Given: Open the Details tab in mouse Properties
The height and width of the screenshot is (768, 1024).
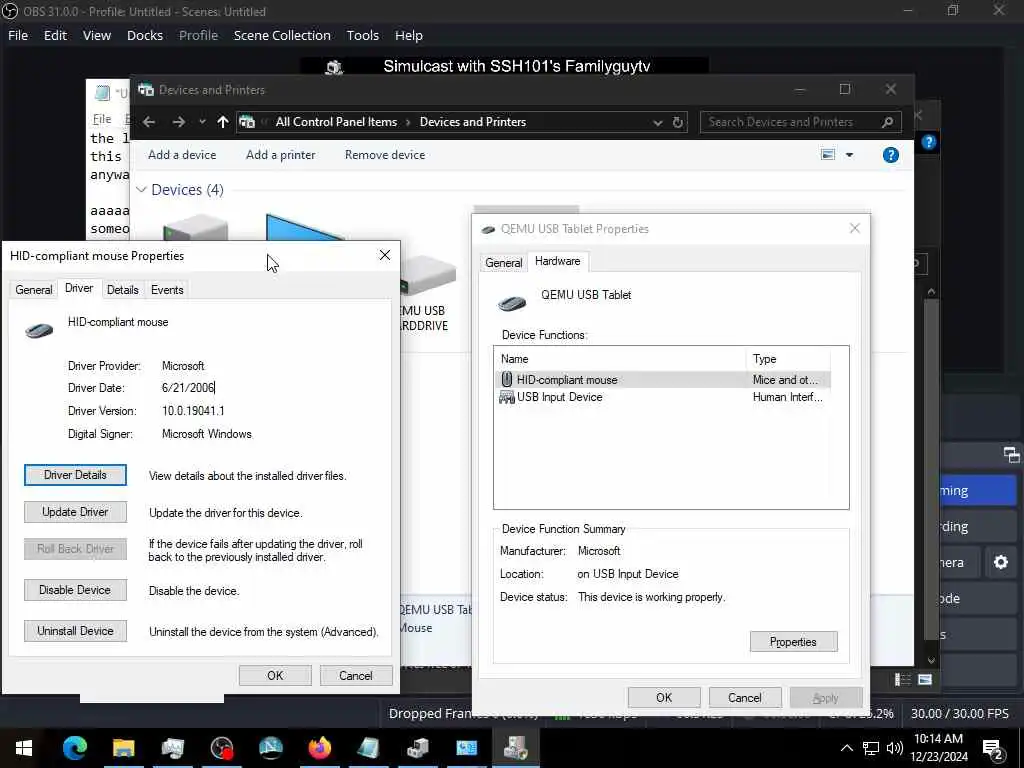Looking at the screenshot, I should (122, 290).
